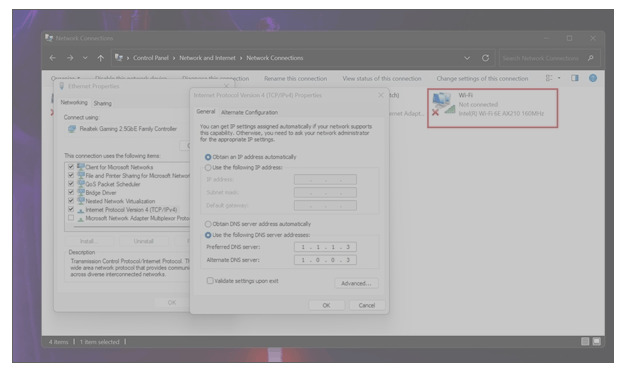This screenshot has width=623, height=369.
Task: Confirm IPv4 Properties with OK
Action: coord(327,305)
